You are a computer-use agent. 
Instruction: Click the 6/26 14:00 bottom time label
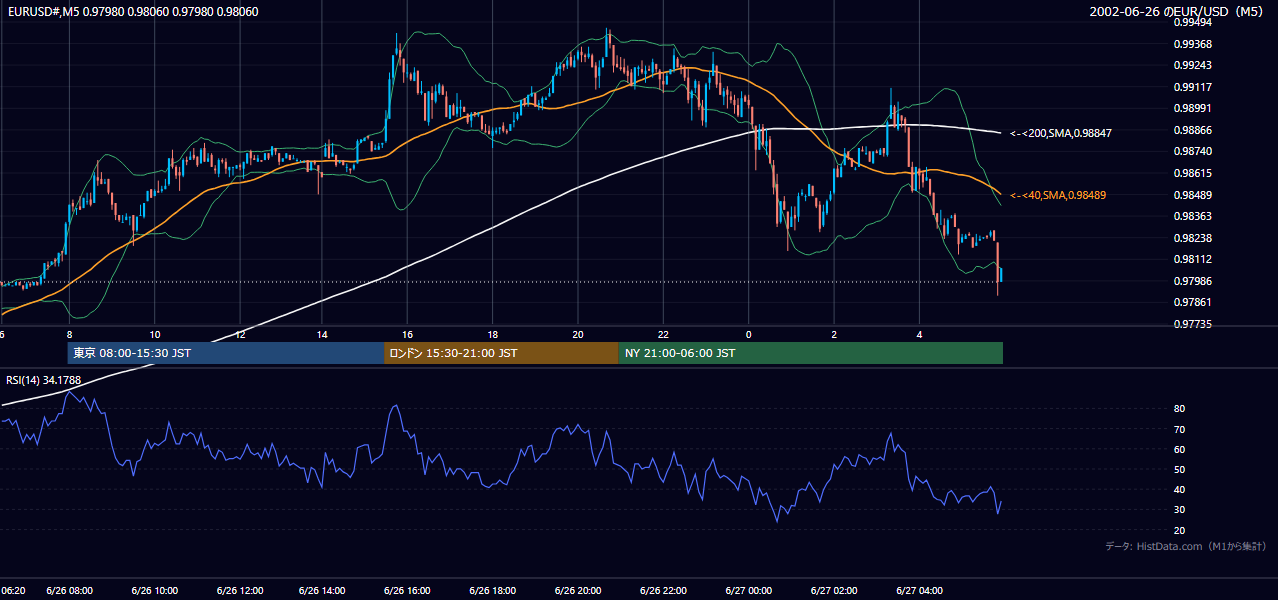(324, 591)
